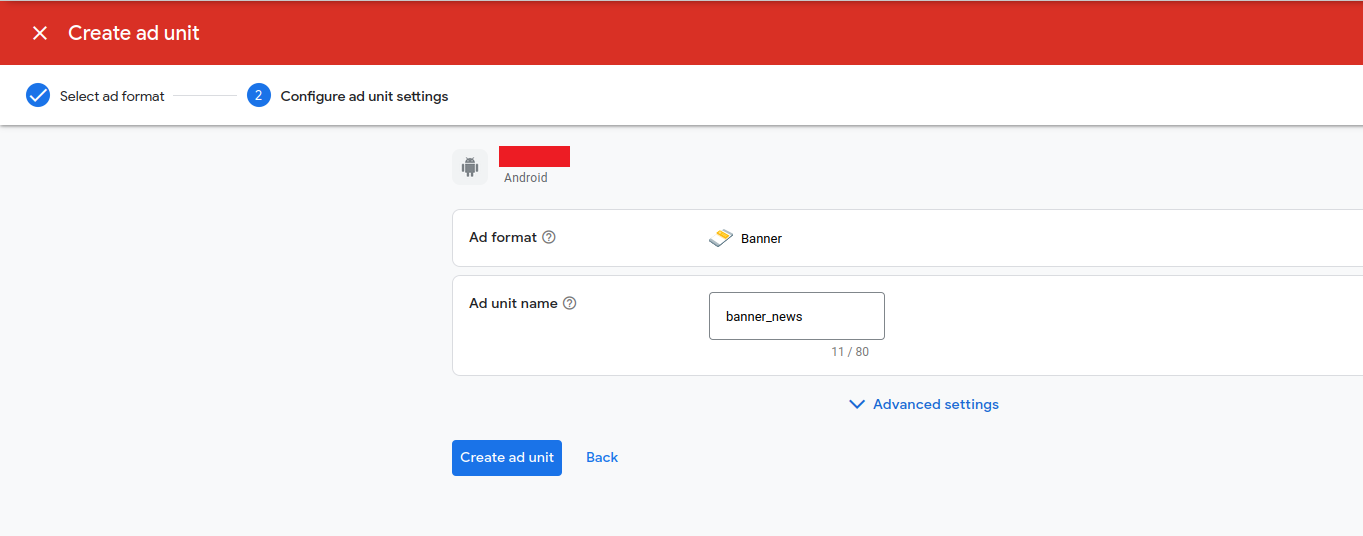The width and height of the screenshot is (1363, 536).
Task: Click the Advanced settings text link
Action: [x=935, y=405]
